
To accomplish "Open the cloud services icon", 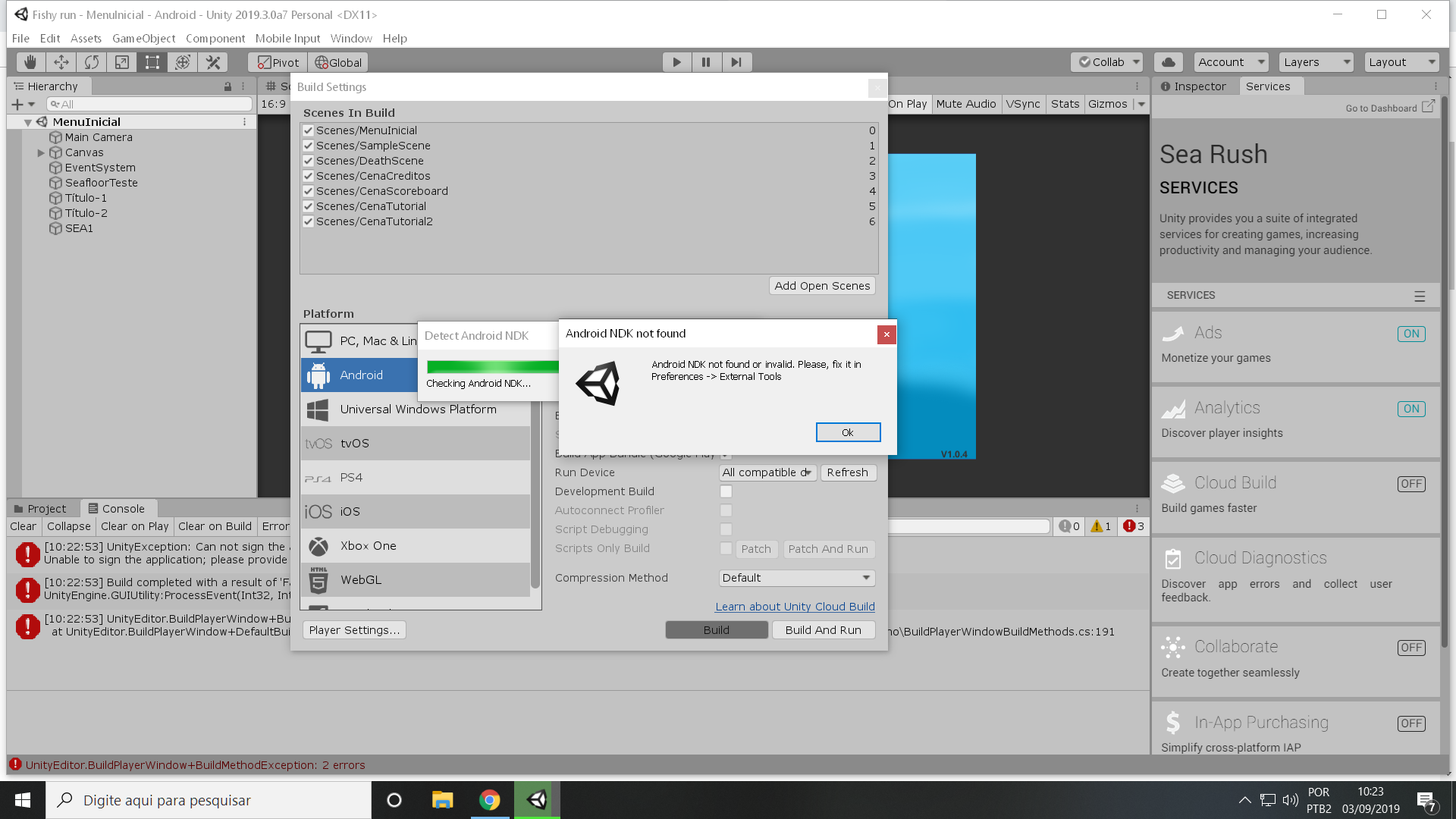I will (x=1169, y=62).
